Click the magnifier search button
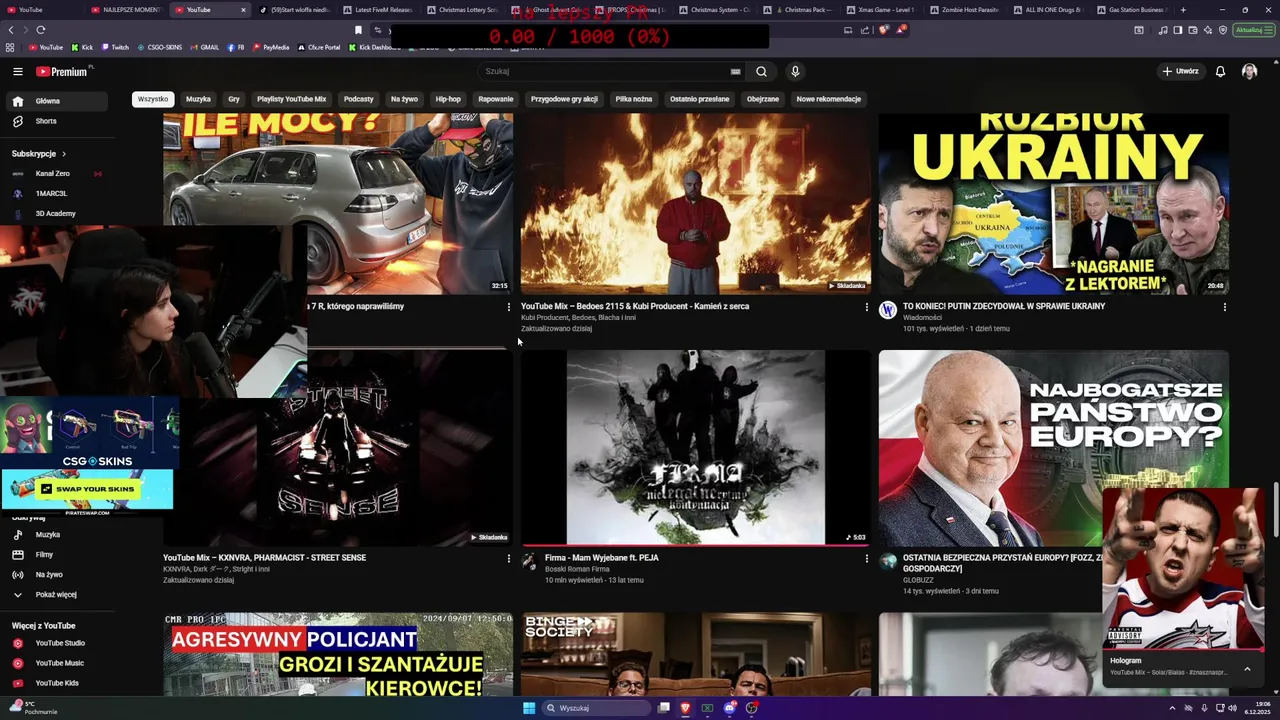The width and height of the screenshot is (1280, 720). click(761, 71)
